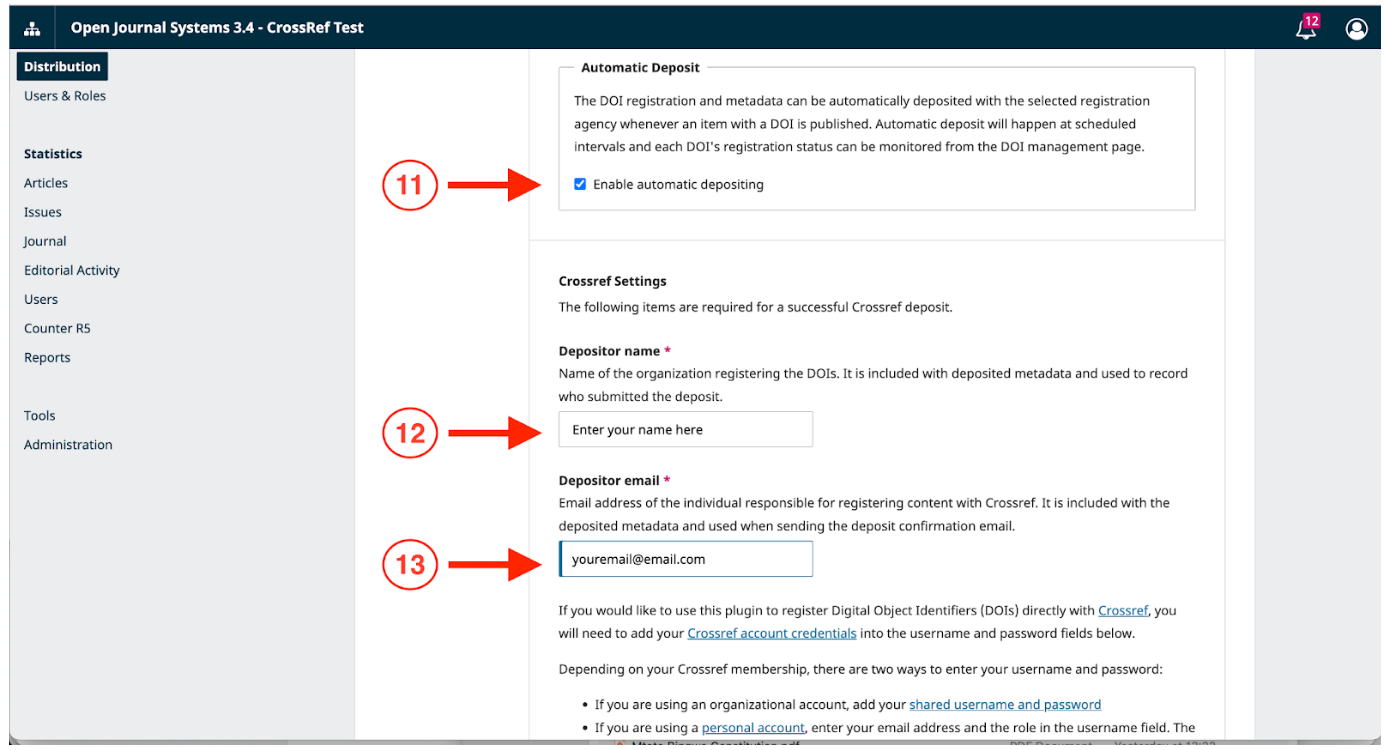This screenshot has width=1388, height=750.
Task: Open Crossref account credentials link
Action: pos(771,633)
